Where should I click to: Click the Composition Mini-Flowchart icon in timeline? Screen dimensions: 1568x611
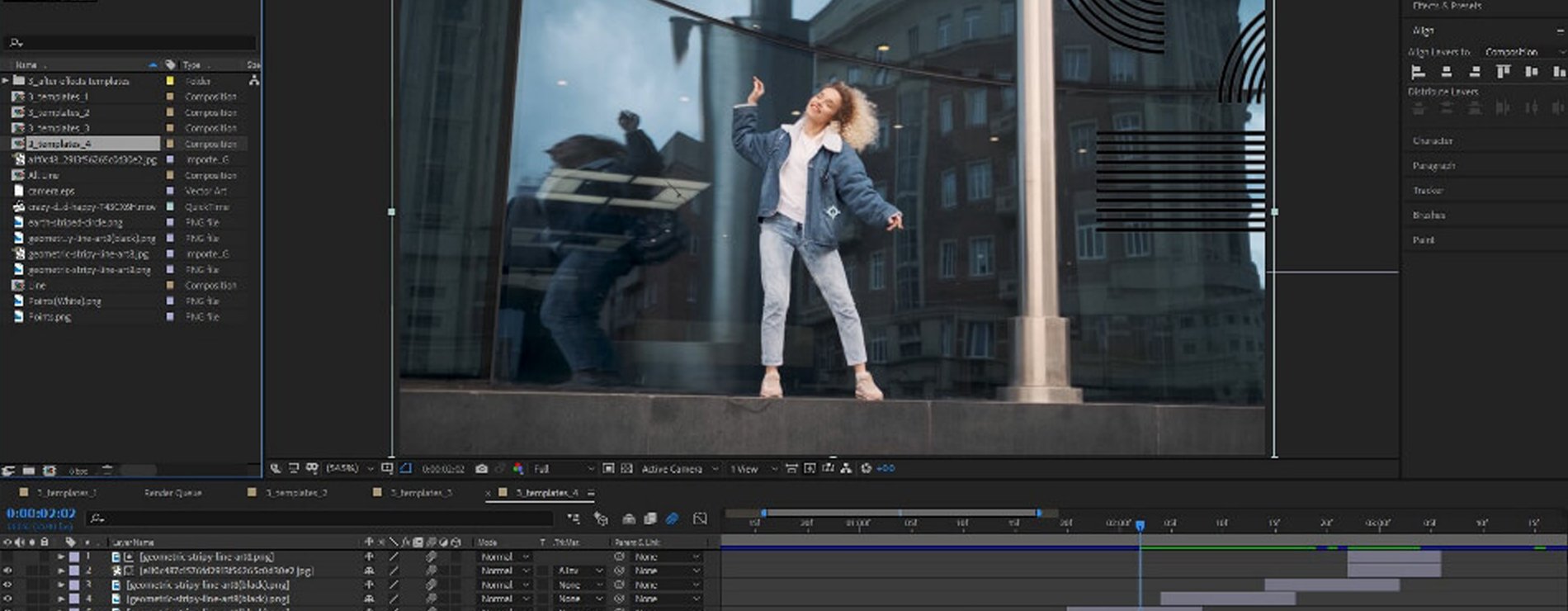coord(574,519)
